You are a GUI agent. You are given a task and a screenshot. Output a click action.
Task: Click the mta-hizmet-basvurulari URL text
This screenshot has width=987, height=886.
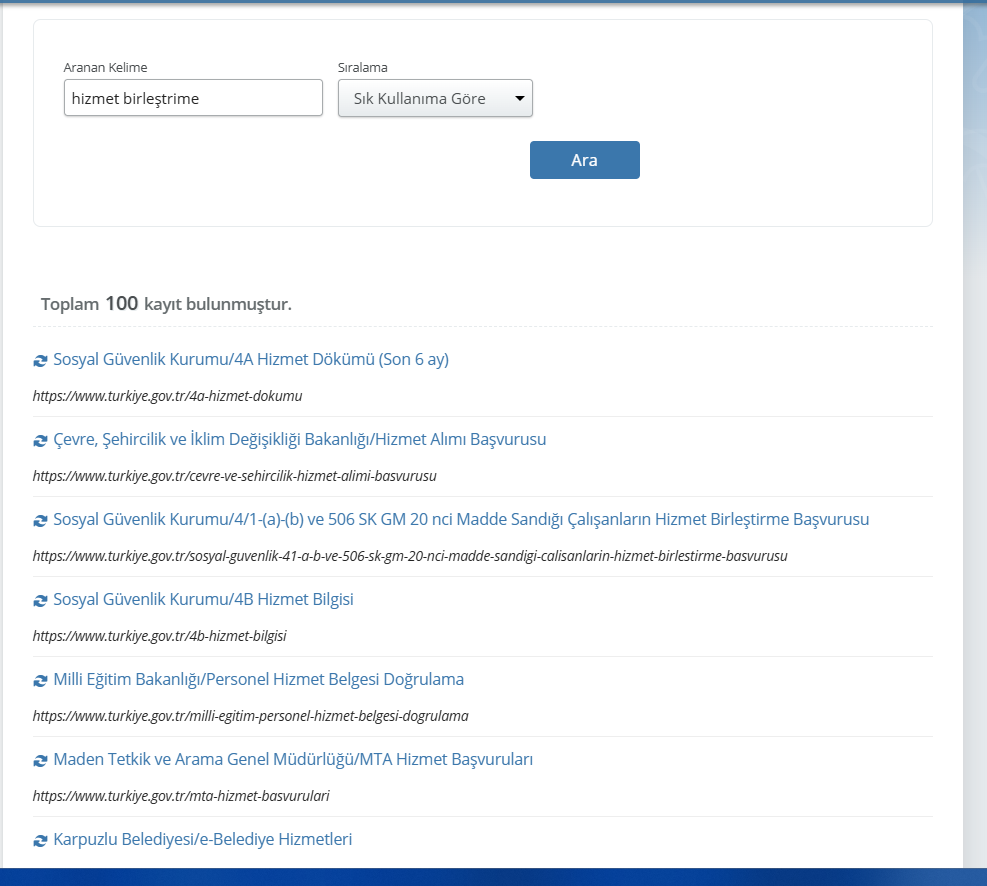point(181,796)
